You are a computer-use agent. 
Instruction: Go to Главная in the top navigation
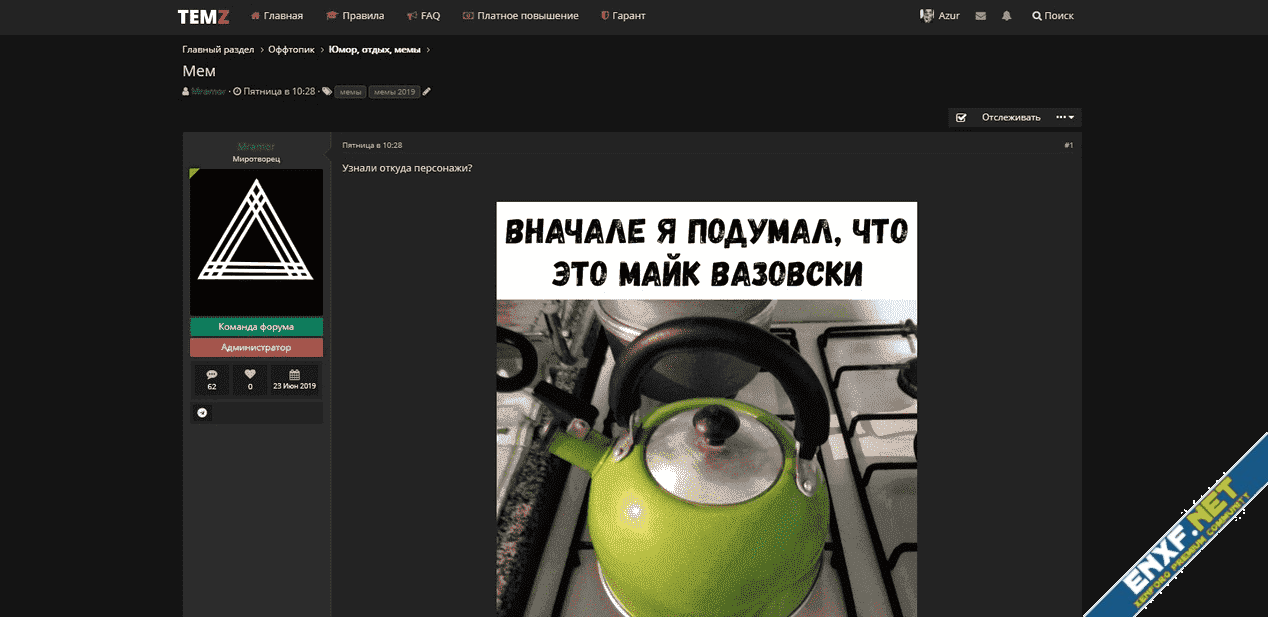tap(276, 16)
